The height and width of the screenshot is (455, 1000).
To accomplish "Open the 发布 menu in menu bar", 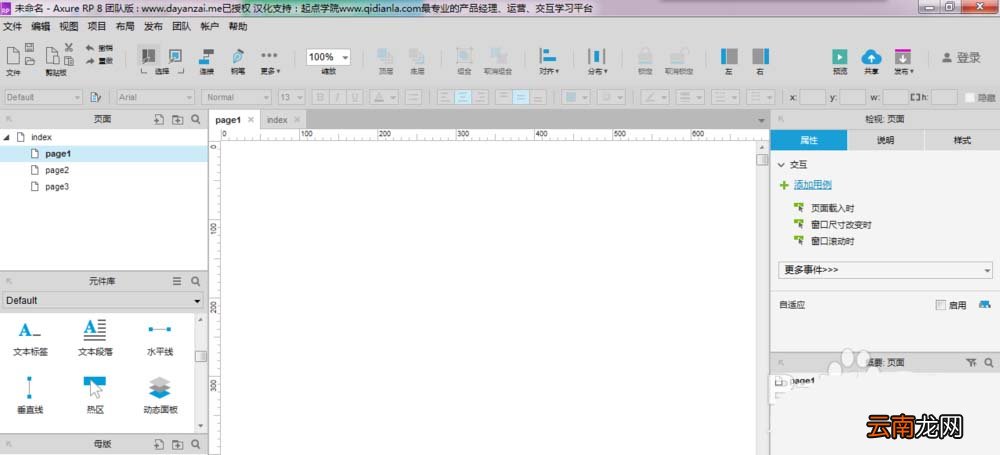I will tap(153, 26).
